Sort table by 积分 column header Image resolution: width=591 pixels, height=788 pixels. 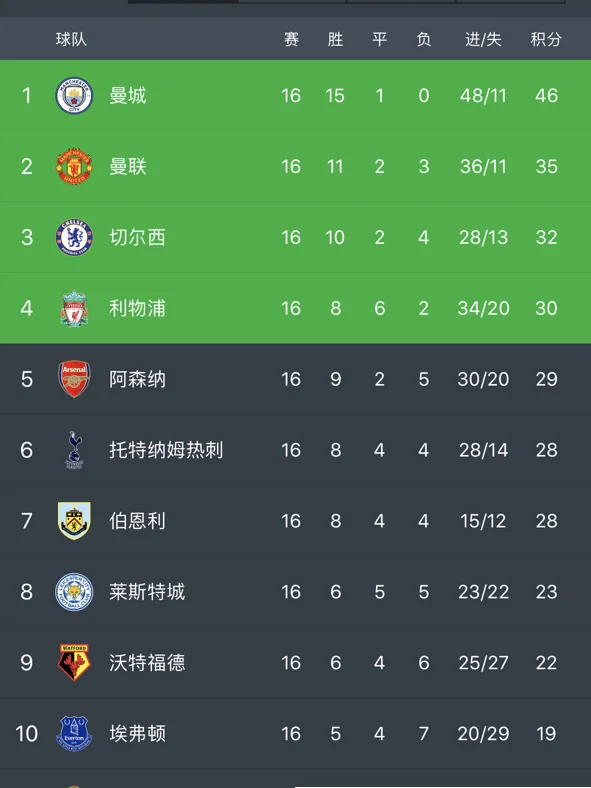(546, 39)
